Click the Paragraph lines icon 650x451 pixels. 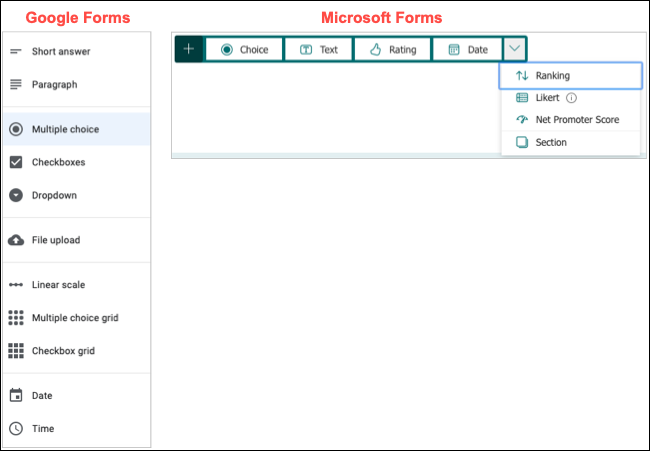pos(16,85)
